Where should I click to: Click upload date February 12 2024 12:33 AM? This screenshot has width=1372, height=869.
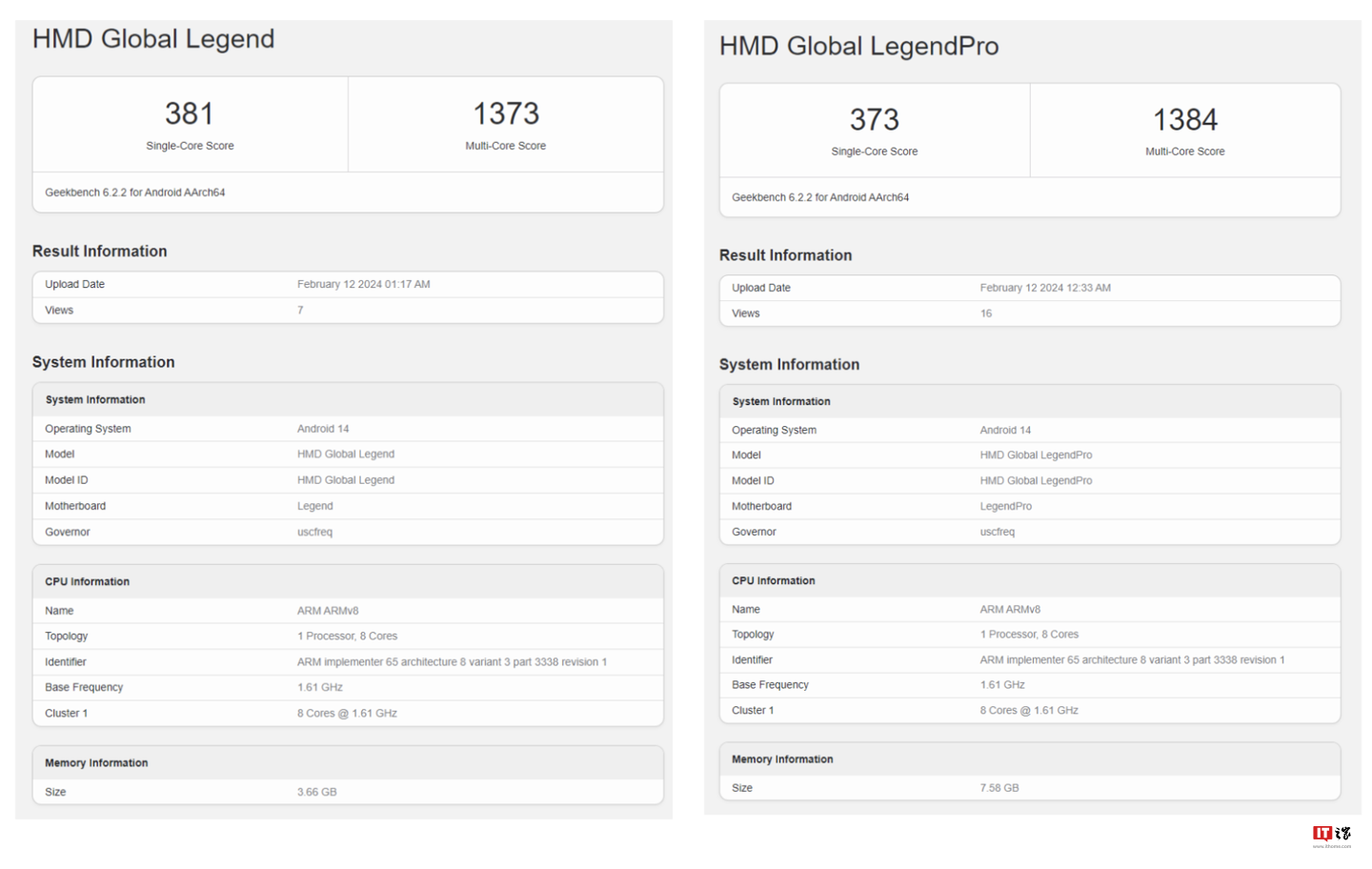pos(1045,288)
